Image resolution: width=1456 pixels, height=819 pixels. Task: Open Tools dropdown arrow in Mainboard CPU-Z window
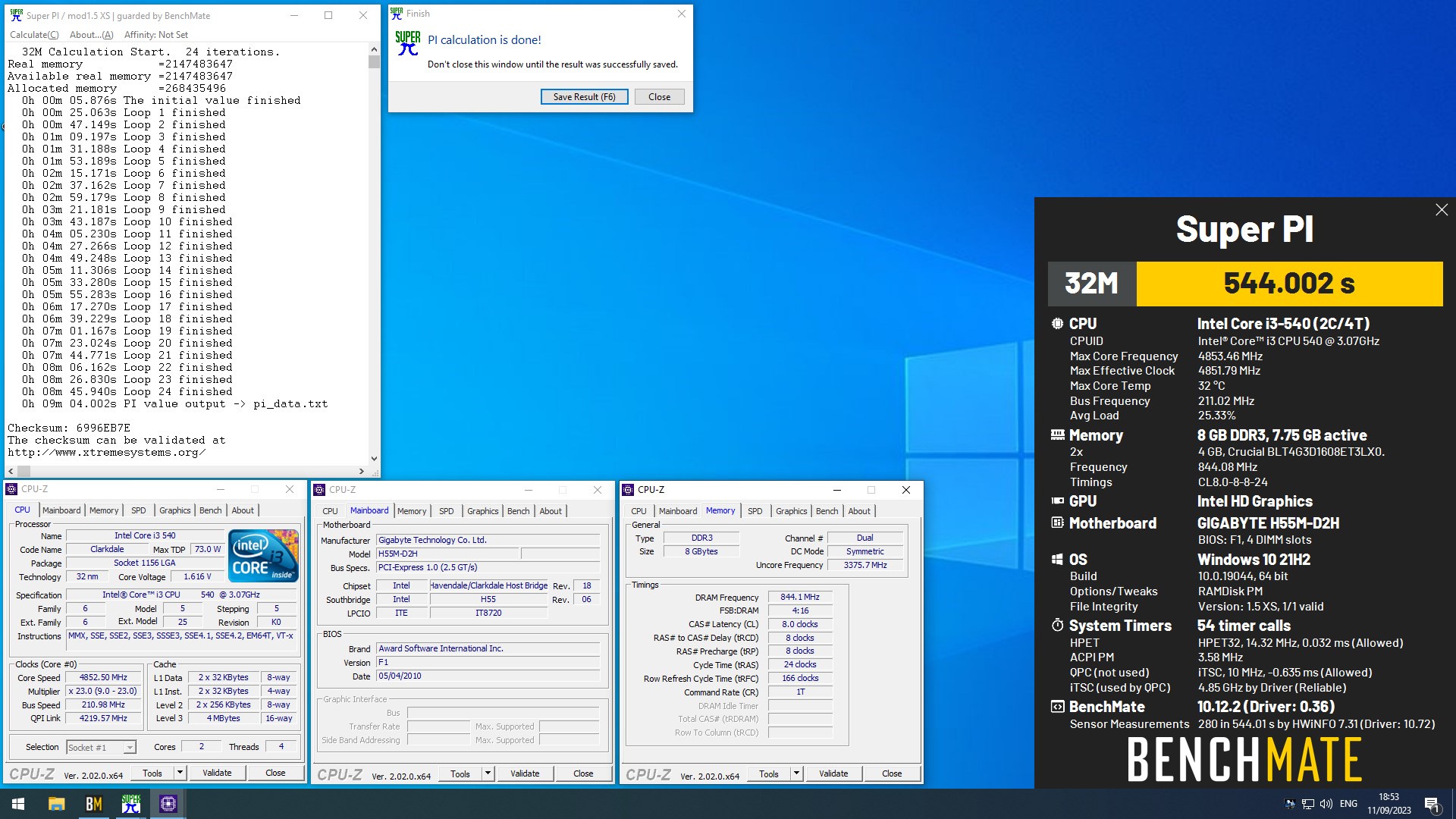(488, 773)
